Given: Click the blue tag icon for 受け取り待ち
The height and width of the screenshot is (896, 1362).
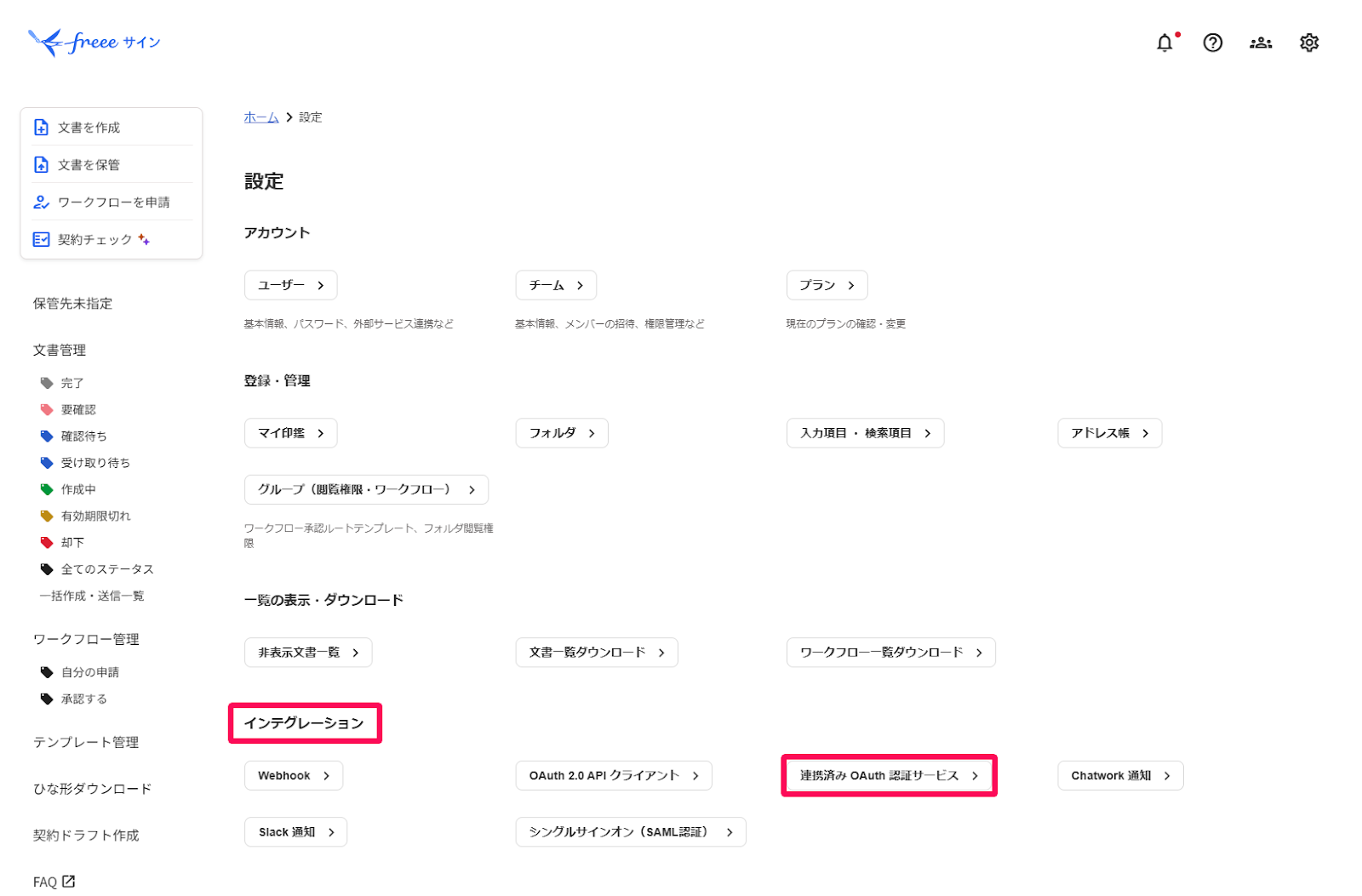Looking at the screenshot, I should coord(47,463).
